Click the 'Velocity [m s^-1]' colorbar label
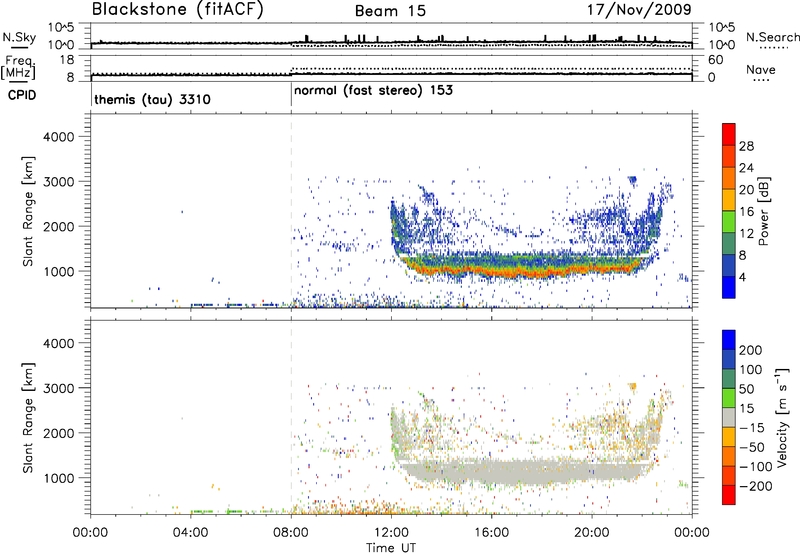This screenshot has width=800, height=554. (x=782, y=418)
